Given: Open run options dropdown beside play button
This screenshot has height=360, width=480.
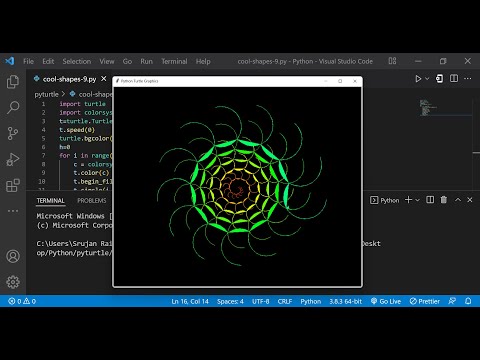Looking at the screenshot, I should tap(427, 79).
